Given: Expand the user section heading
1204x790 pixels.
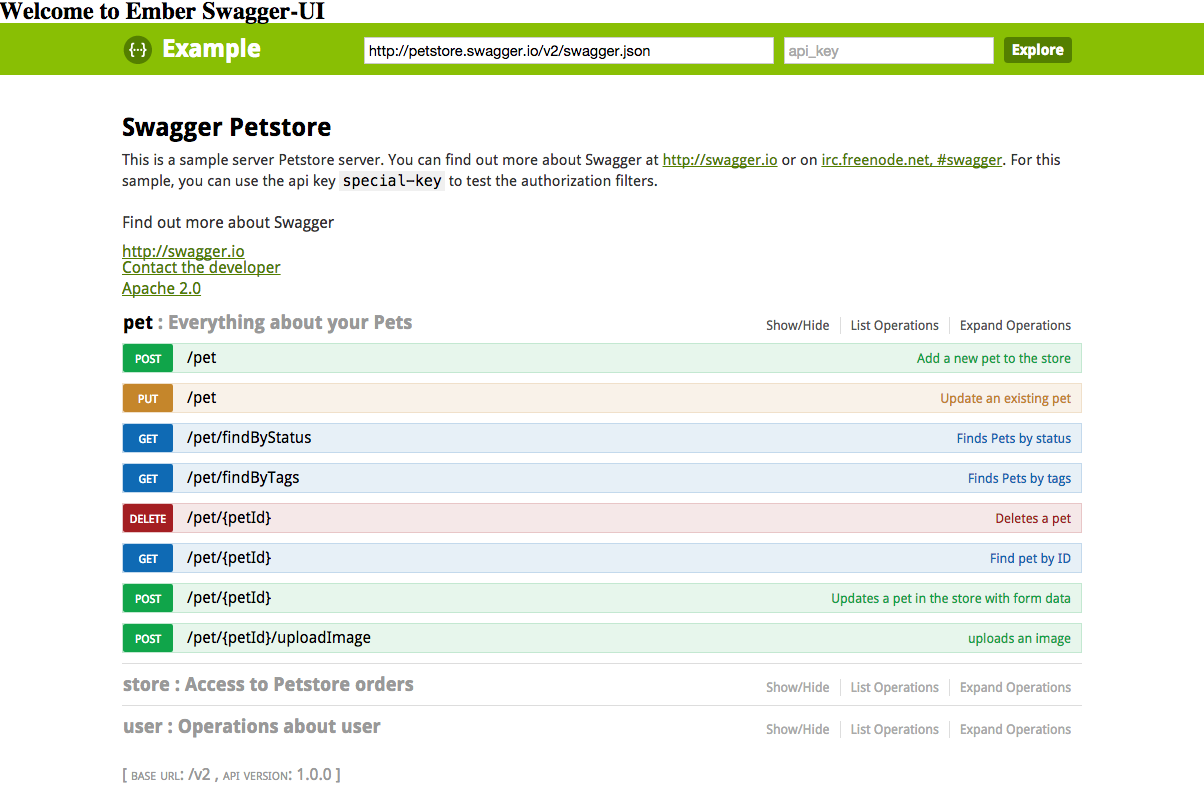Looking at the screenshot, I should [x=251, y=726].
